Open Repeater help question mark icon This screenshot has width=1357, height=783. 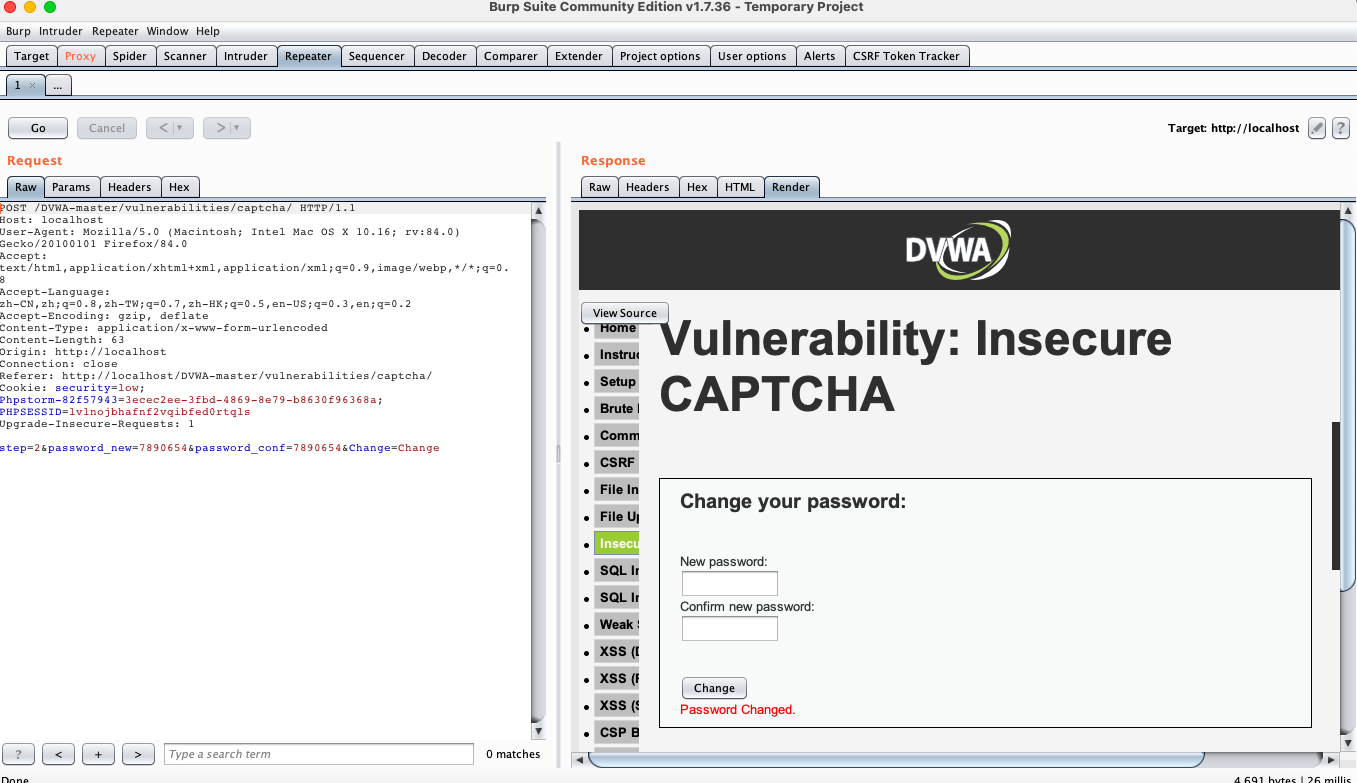tap(1341, 128)
